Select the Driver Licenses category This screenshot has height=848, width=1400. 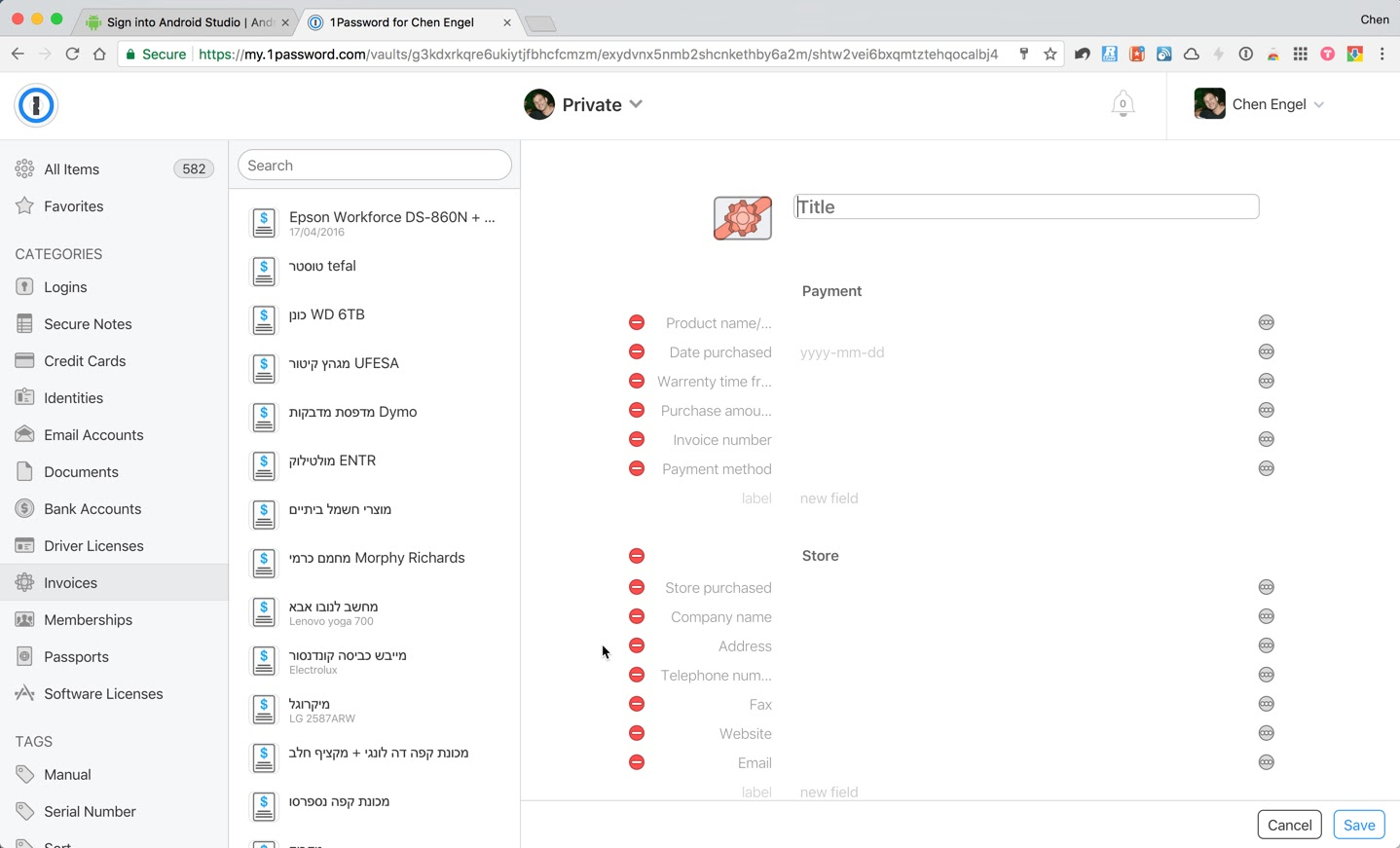point(114,546)
